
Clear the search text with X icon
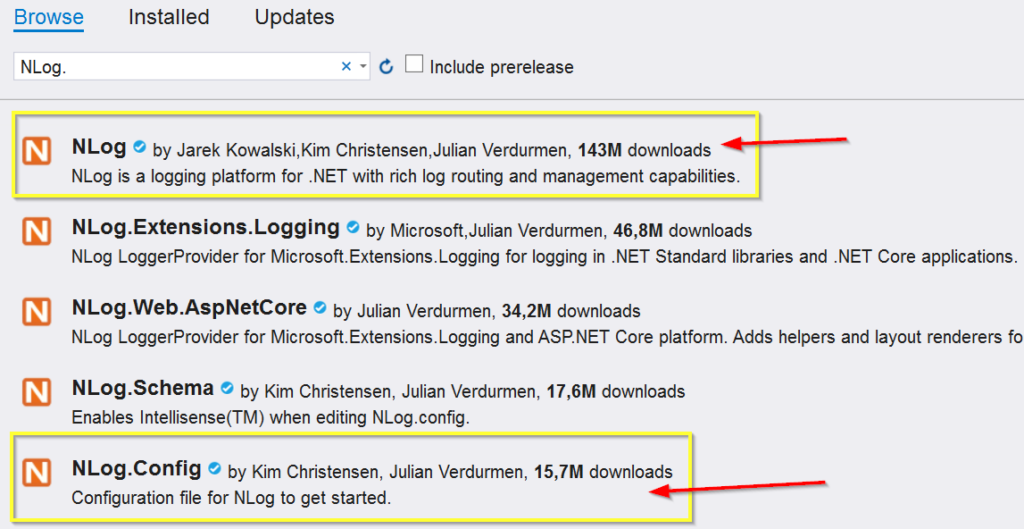coord(346,67)
